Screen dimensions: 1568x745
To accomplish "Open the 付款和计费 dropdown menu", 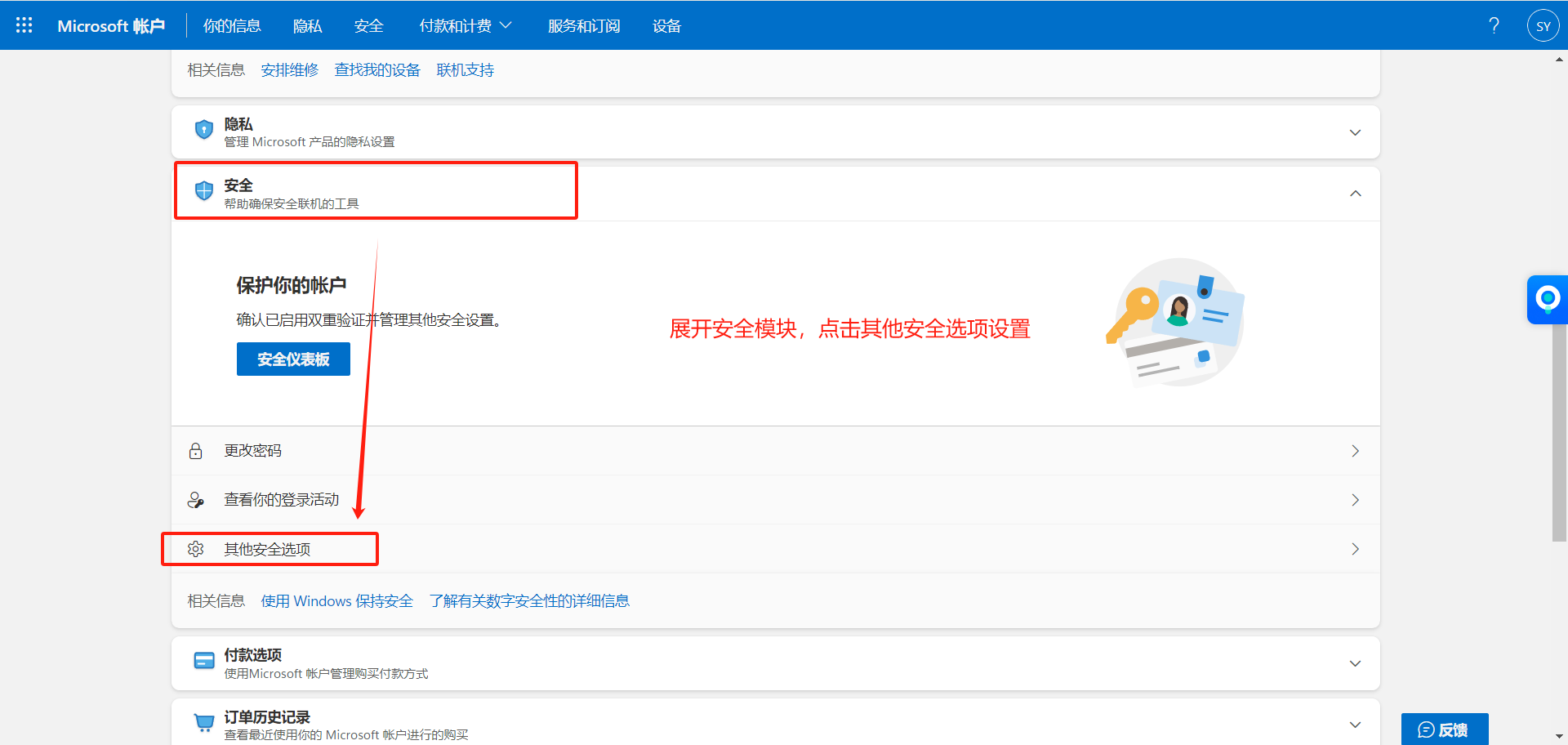I will [x=465, y=25].
